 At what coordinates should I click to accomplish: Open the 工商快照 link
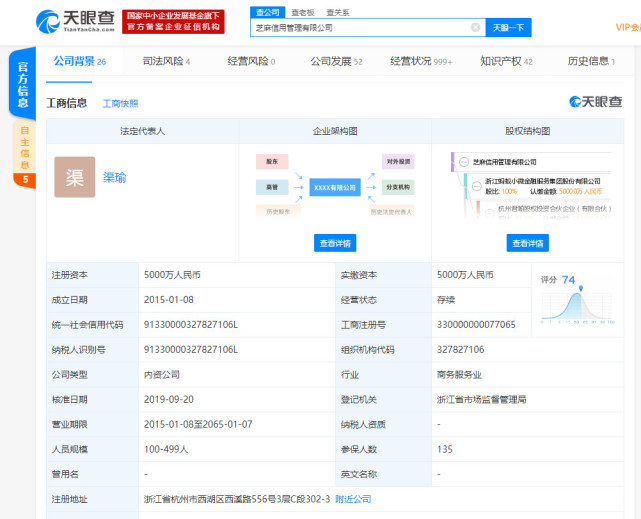120,104
